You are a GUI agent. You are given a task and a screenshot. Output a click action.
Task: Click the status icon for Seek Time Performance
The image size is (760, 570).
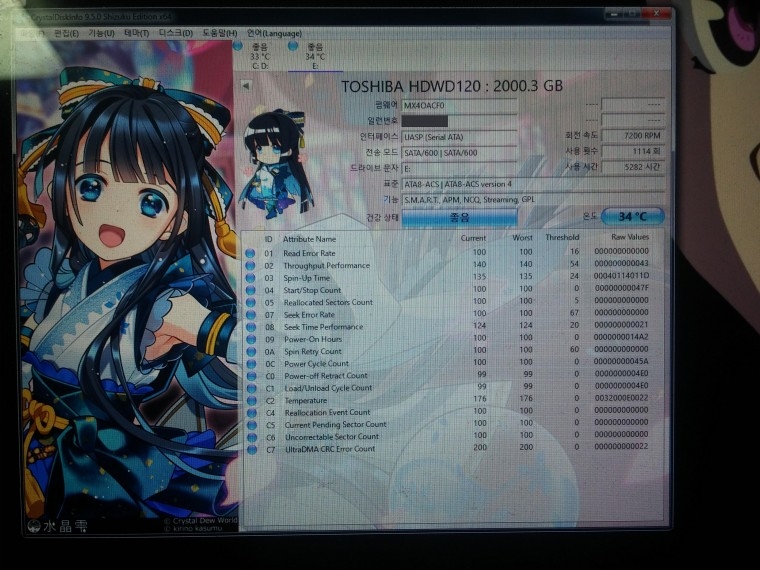pyautogui.click(x=251, y=327)
